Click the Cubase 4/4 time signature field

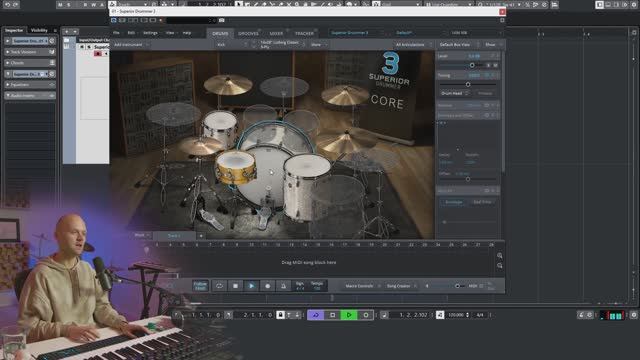(480, 315)
